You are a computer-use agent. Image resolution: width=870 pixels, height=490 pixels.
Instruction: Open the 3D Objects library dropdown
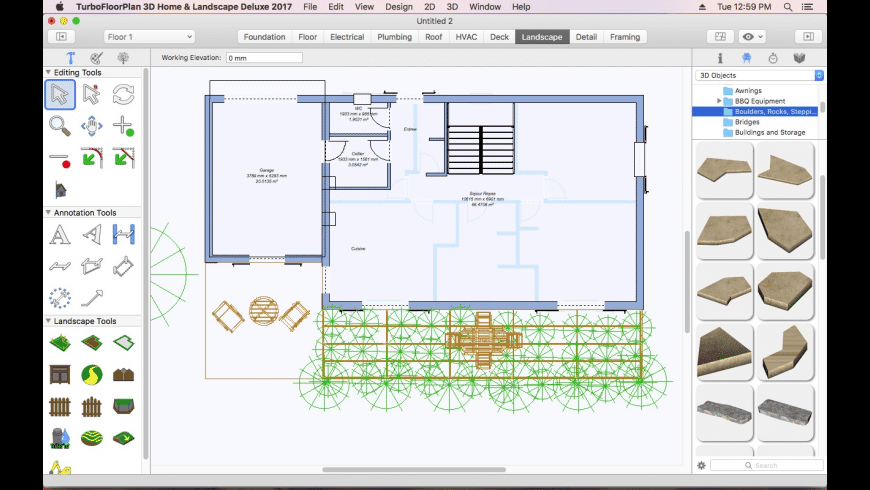(759, 75)
